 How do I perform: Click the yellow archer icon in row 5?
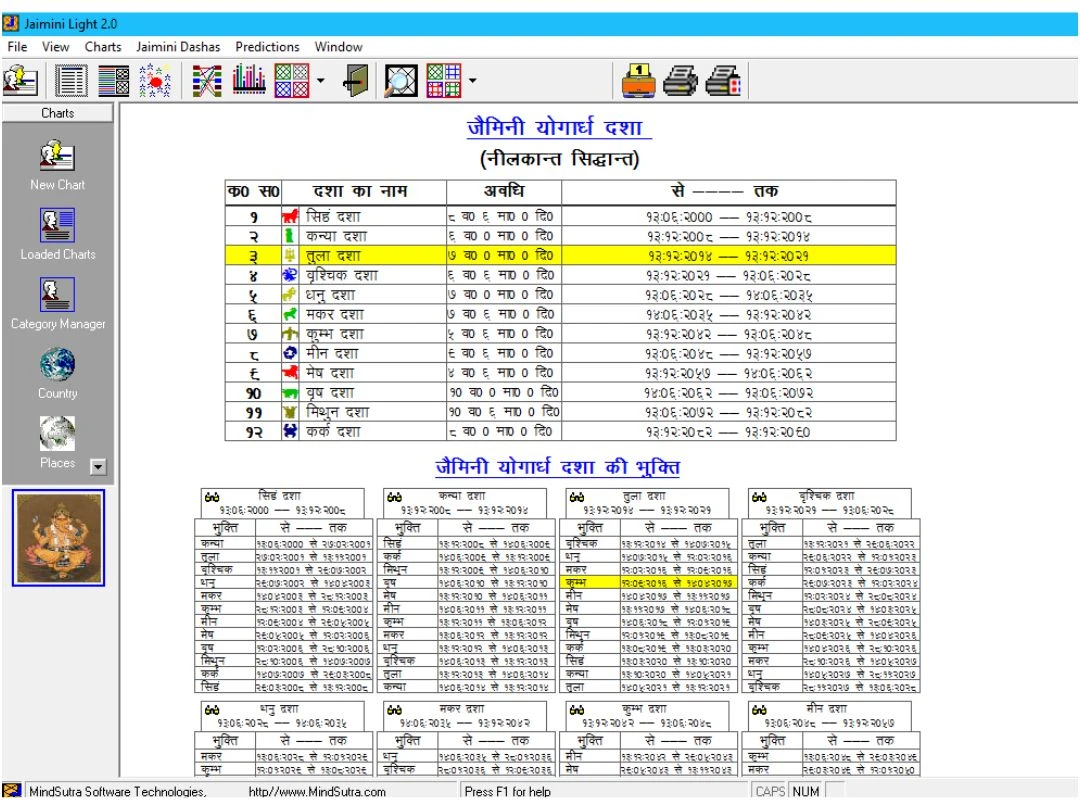pyautogui.click(x=290, y=295)
